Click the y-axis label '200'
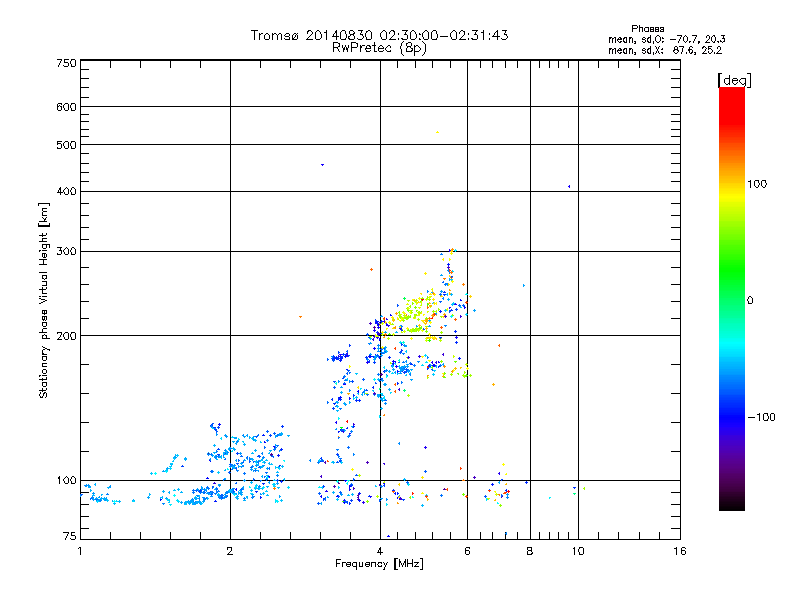Viewport: 800px width, 600px height. pyautogui.click(x=66, y=336)
